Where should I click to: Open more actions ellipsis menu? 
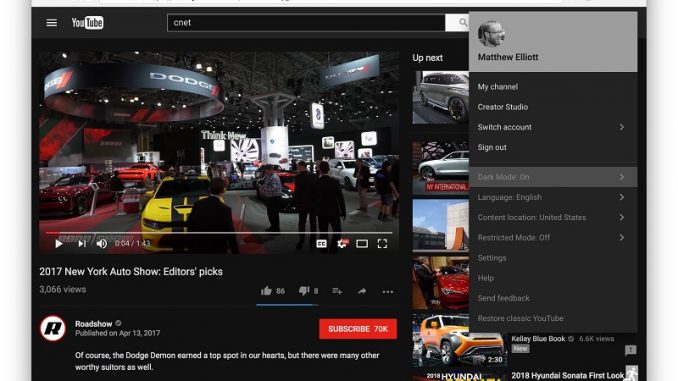tap(388, 291)
